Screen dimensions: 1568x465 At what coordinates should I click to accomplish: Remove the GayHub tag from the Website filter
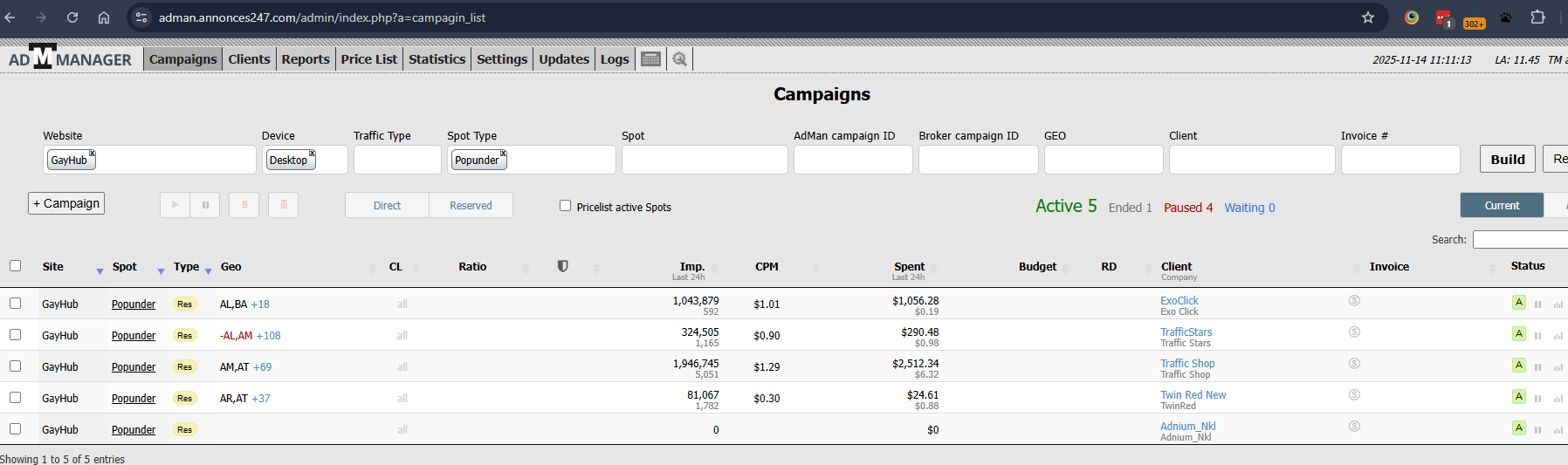(x=92, y=154)
